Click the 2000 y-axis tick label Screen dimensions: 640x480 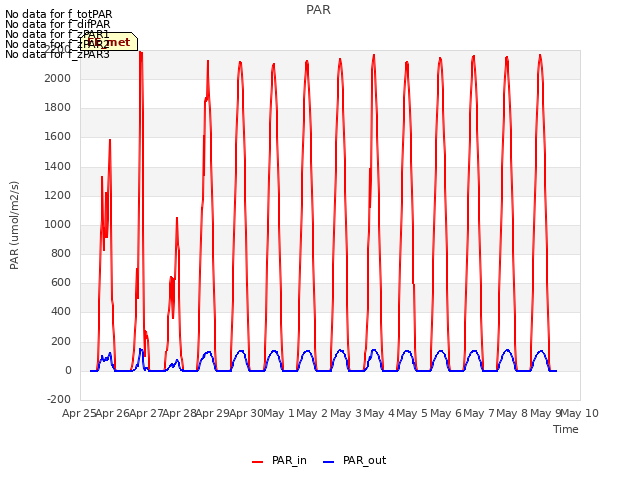click(x=58, y=78)
